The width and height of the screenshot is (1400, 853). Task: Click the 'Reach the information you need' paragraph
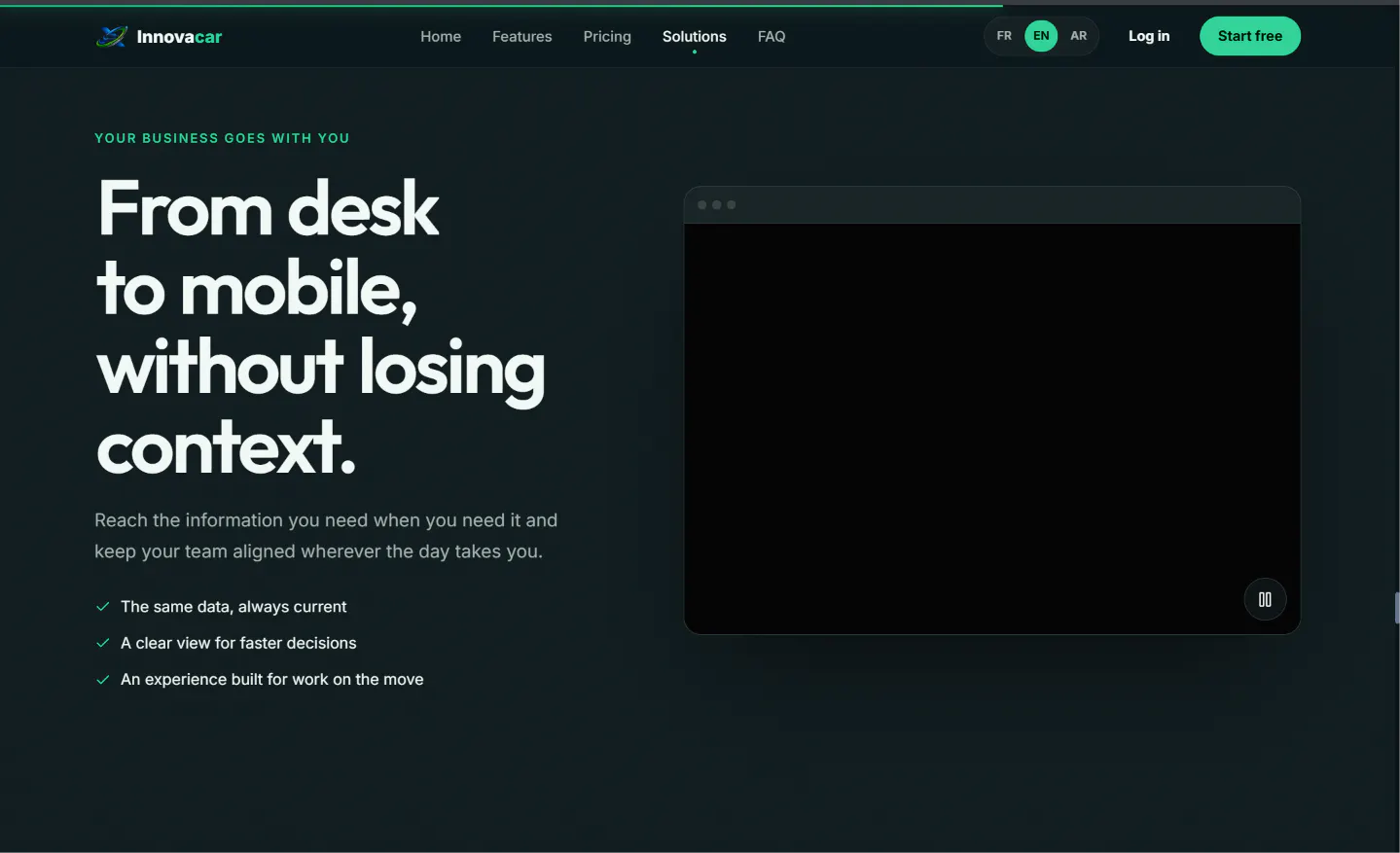pos(326,536)
